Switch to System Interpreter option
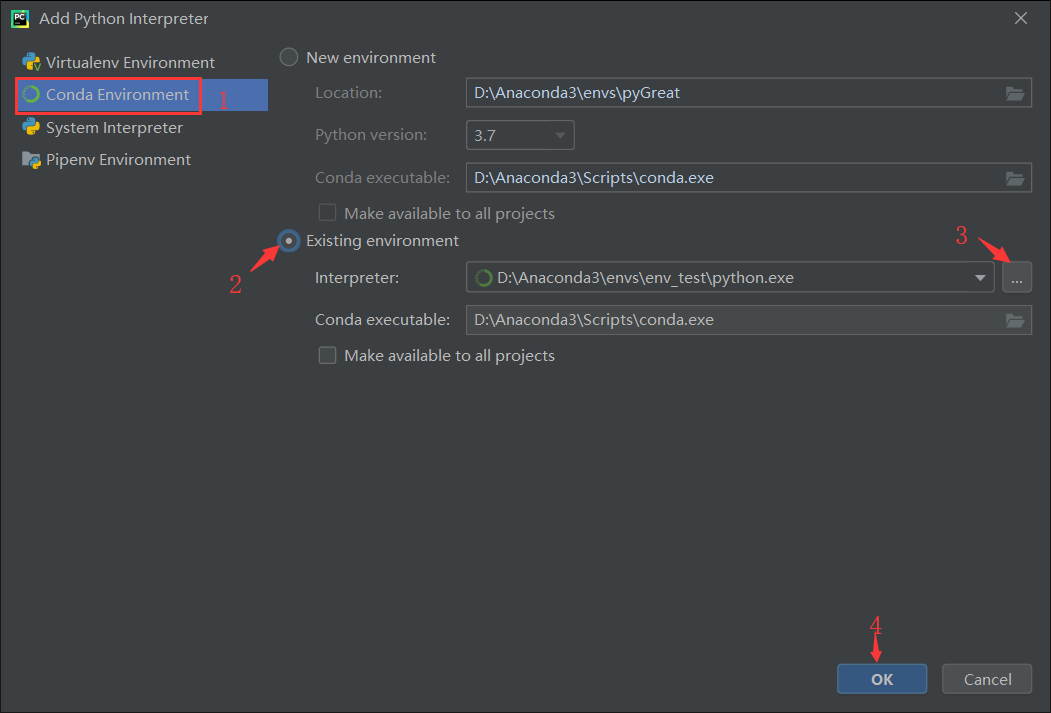Screen dimensions: 1051x713 pyautogui.click(x=114, y=127)
